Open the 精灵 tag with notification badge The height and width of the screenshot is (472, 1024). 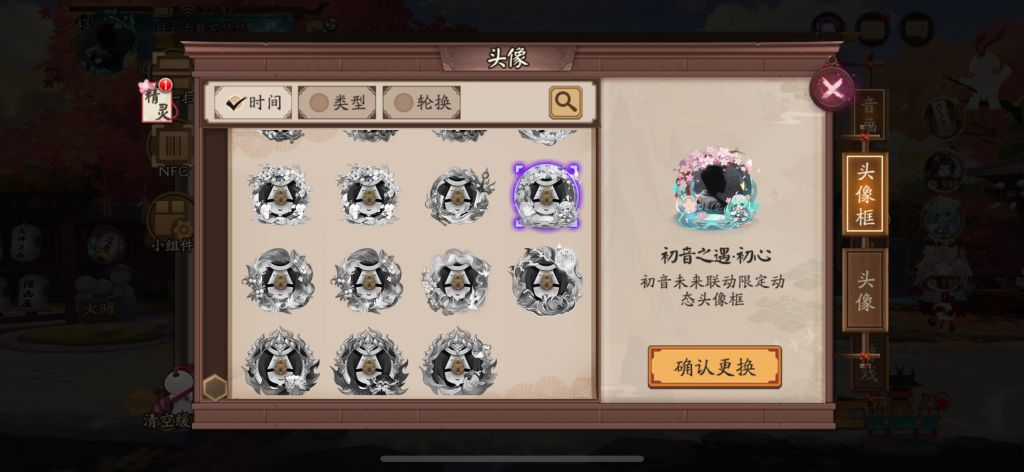click(157, 102)
